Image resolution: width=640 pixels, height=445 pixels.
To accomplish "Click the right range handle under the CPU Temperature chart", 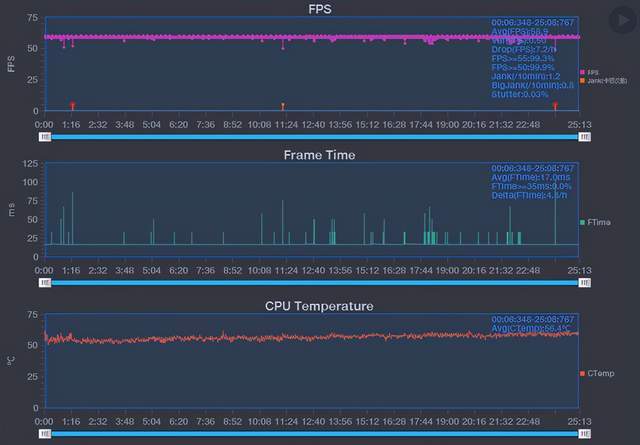I will pyautogui.click(x=584, y=434).
